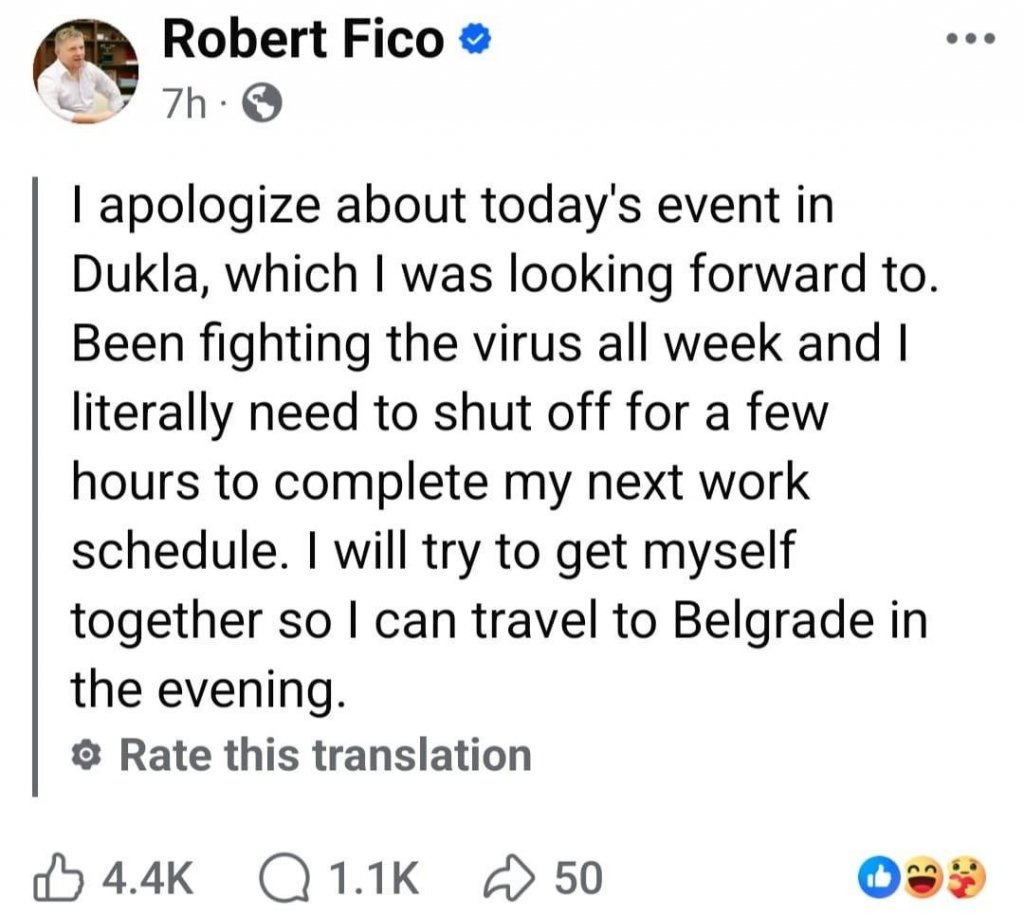Viewport: 1024px width, 917px height.
Task: Share the post with arrow icon
Action: click(509, 877)
